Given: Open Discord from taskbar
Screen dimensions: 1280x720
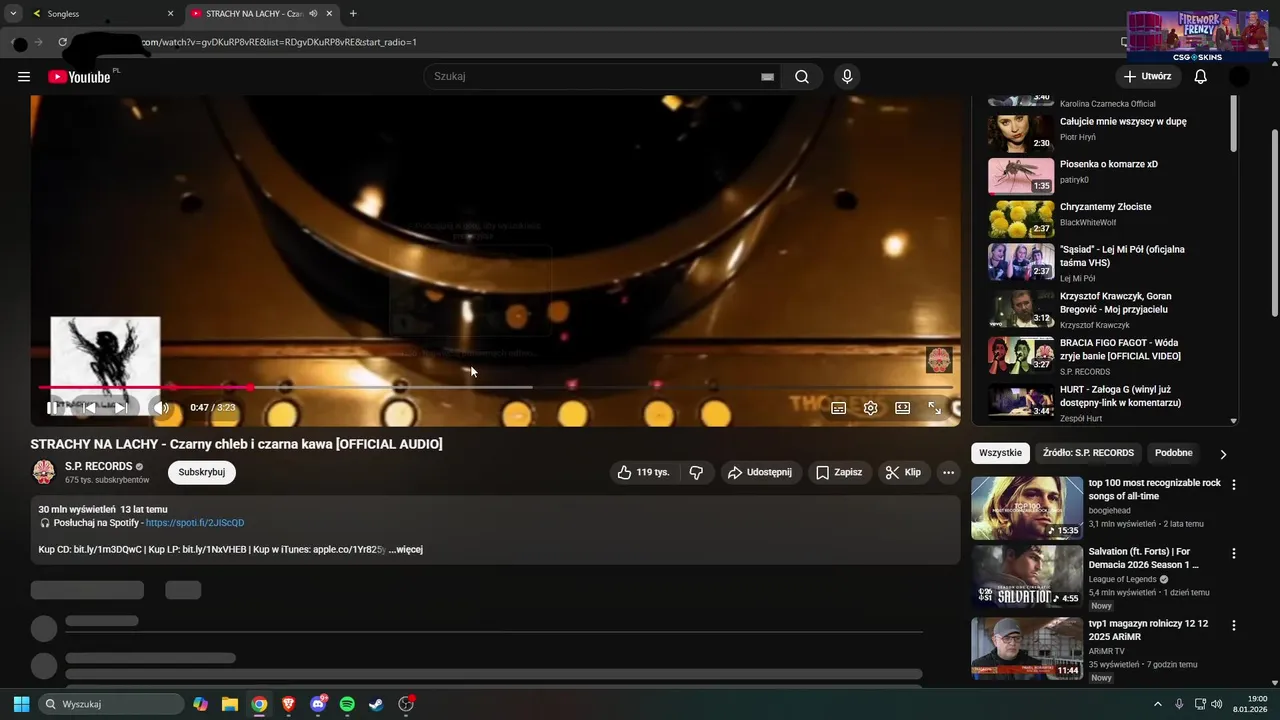Looking at the screenshot, I should [318, 704].
